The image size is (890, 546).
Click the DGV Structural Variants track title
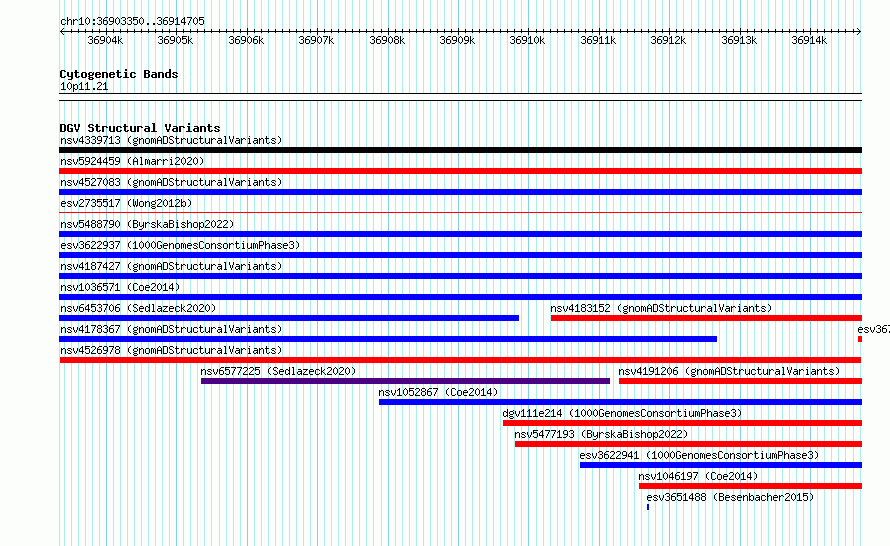(x=140, y=128)
